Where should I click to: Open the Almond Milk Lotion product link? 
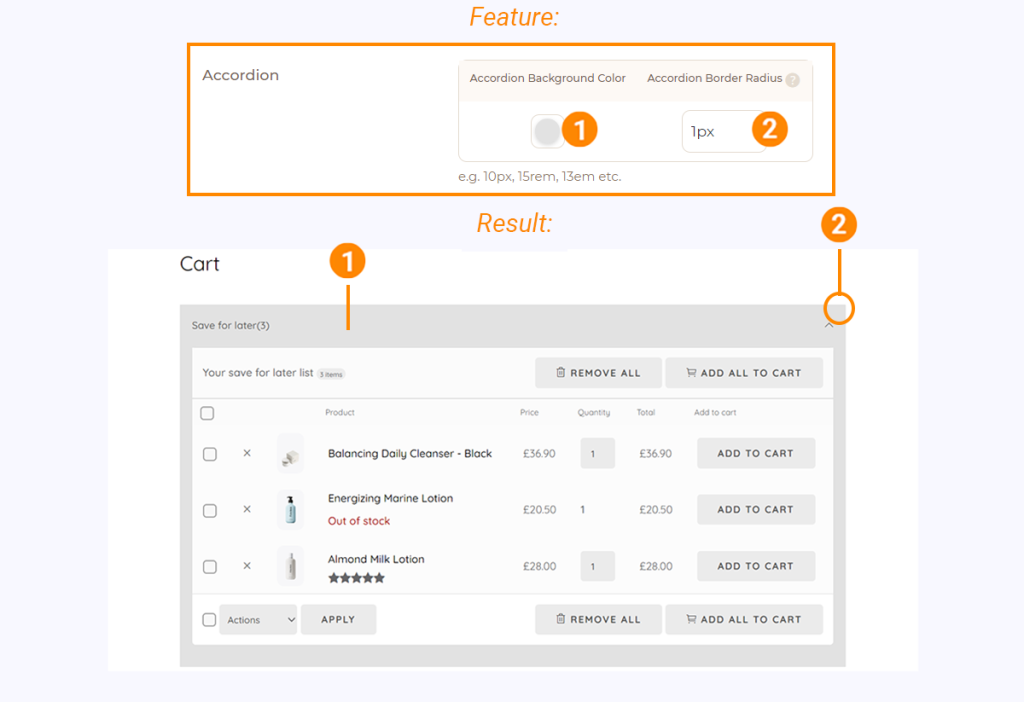[x=376, y=559]
